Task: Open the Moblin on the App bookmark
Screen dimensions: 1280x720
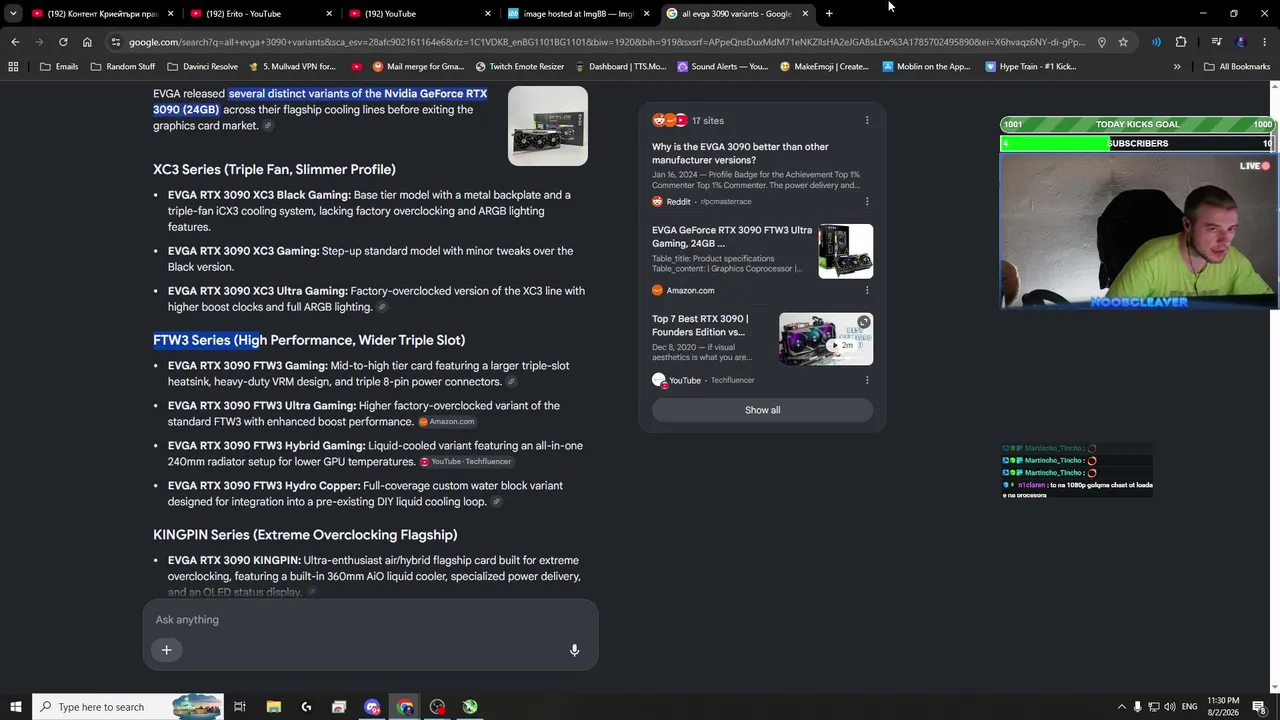Action: click(x=927, y=67)
